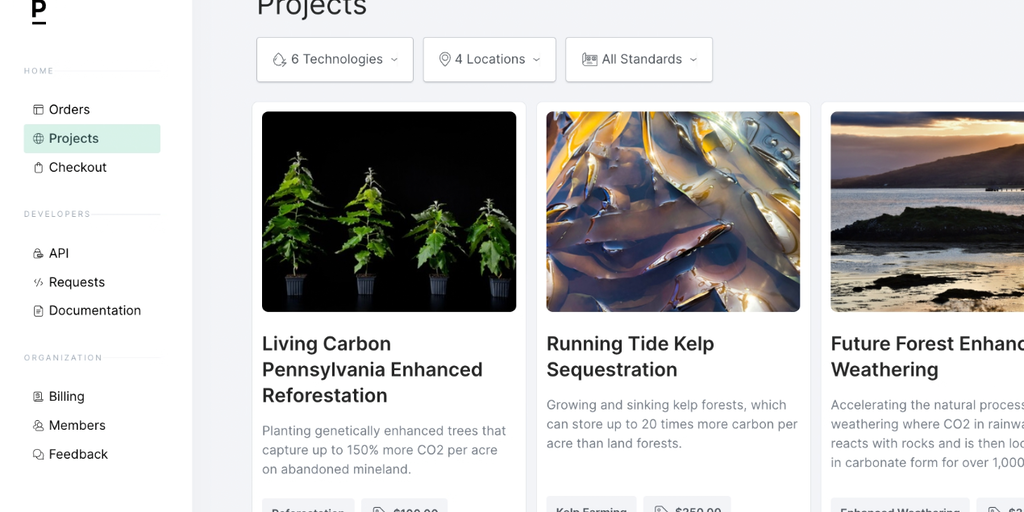Expand the 4 Locations filter dropdown

[489, 60]
